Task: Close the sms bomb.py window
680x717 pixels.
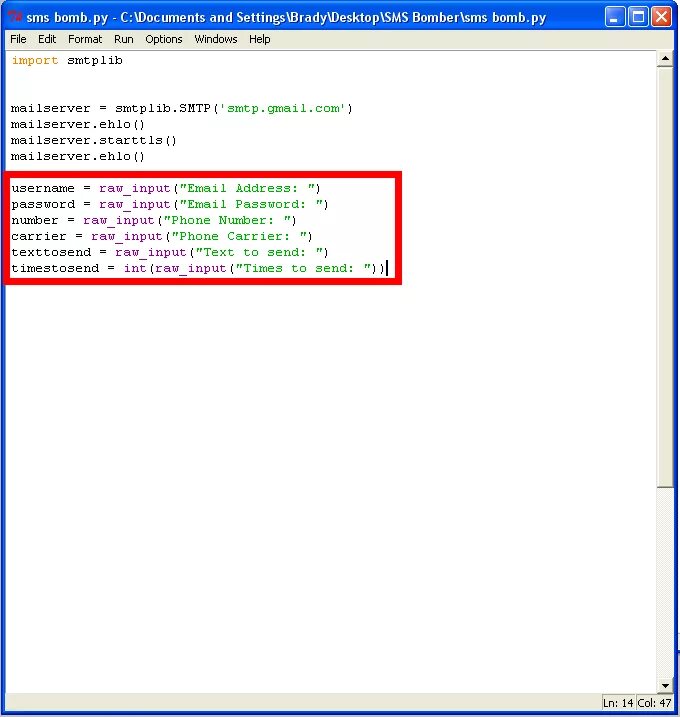Action: (x=661, y=17)
